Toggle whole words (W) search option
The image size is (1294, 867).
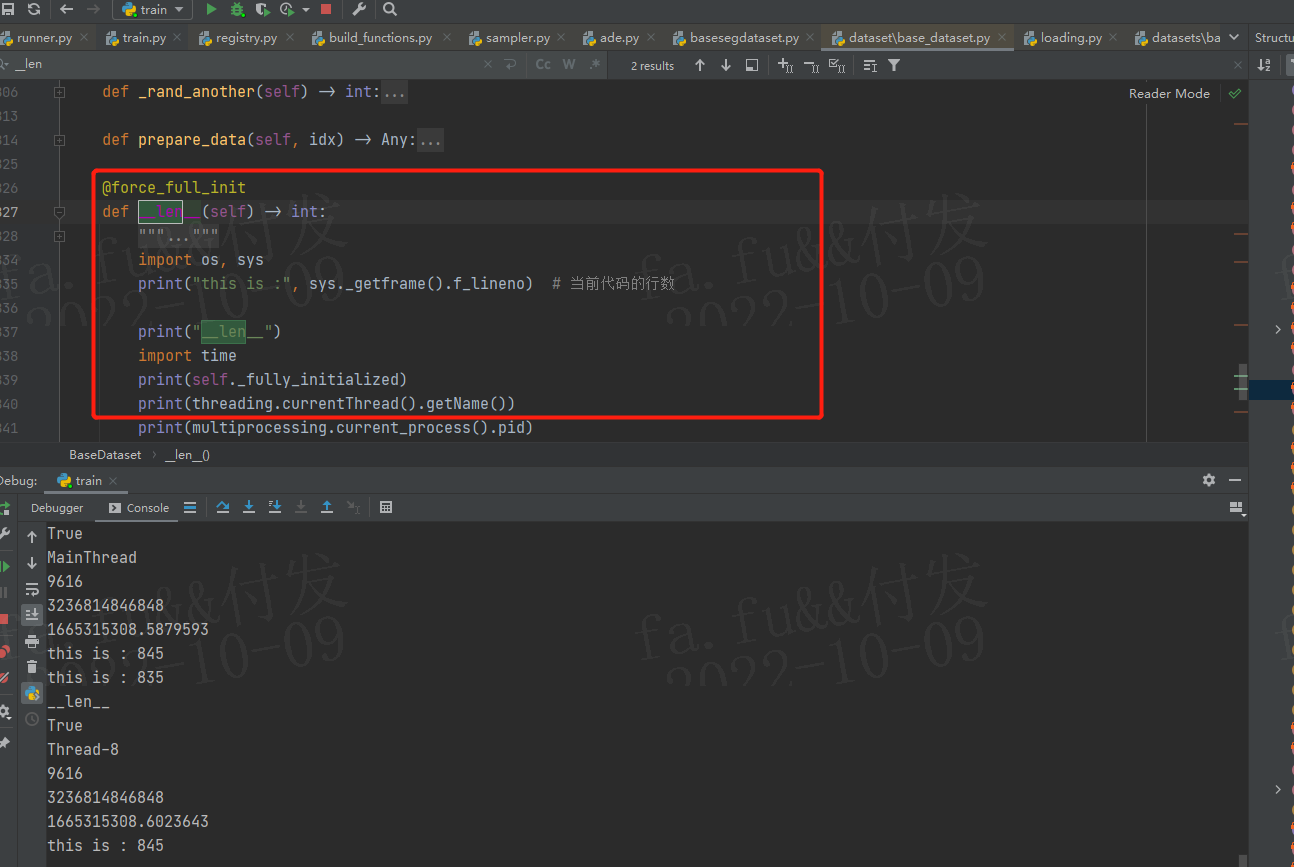(x=568, y=63)
